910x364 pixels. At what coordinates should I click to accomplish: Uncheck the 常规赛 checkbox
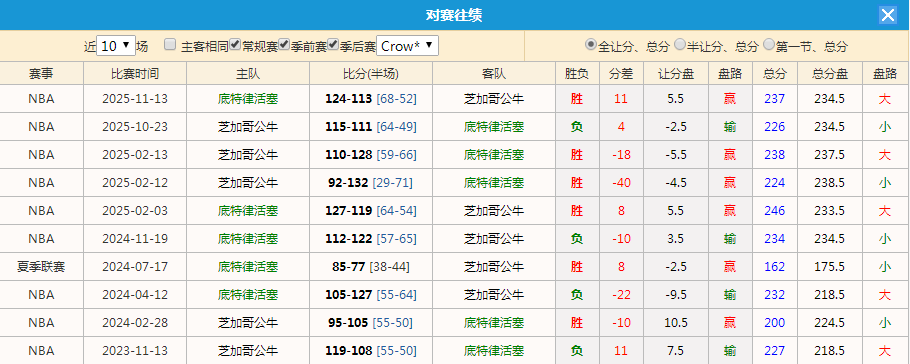[235, 44]
